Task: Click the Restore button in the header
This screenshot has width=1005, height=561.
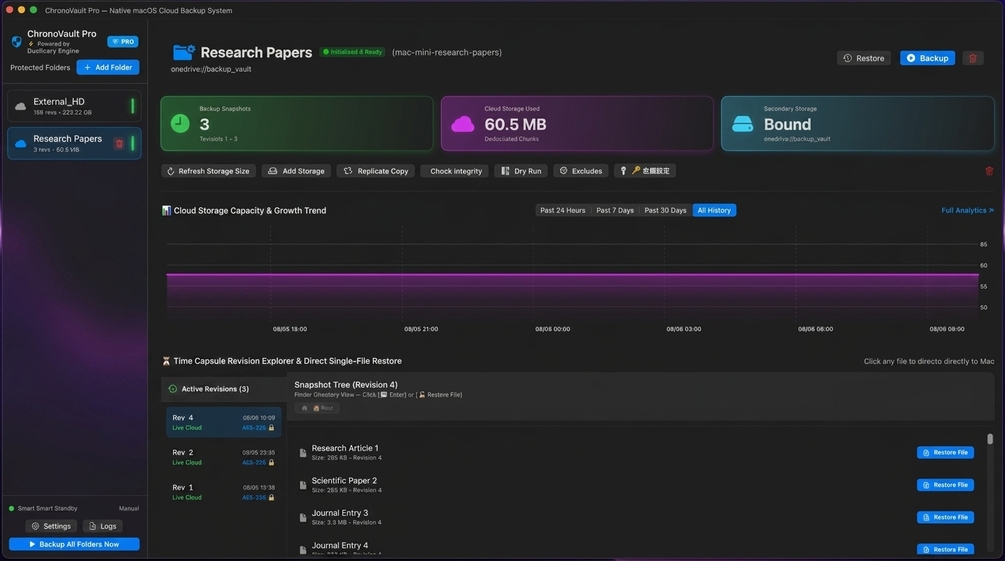Action: 863,58
